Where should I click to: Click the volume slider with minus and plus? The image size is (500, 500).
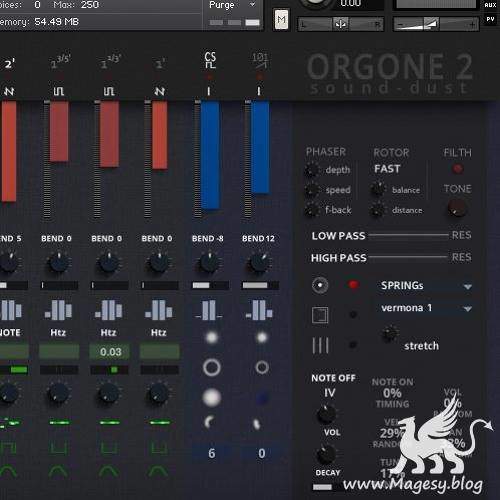(x=436, y=24)
